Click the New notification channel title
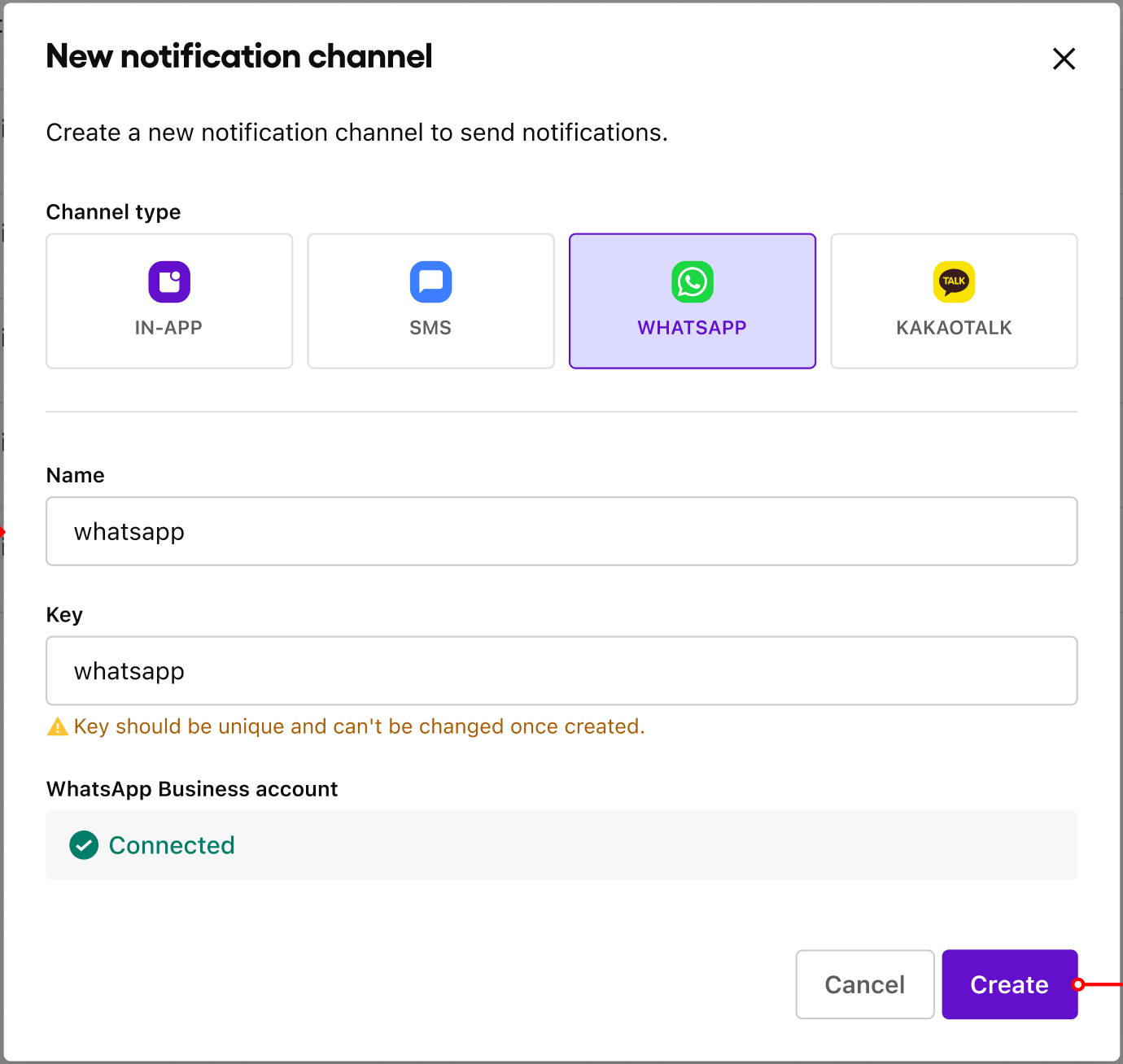 (239, 55)
